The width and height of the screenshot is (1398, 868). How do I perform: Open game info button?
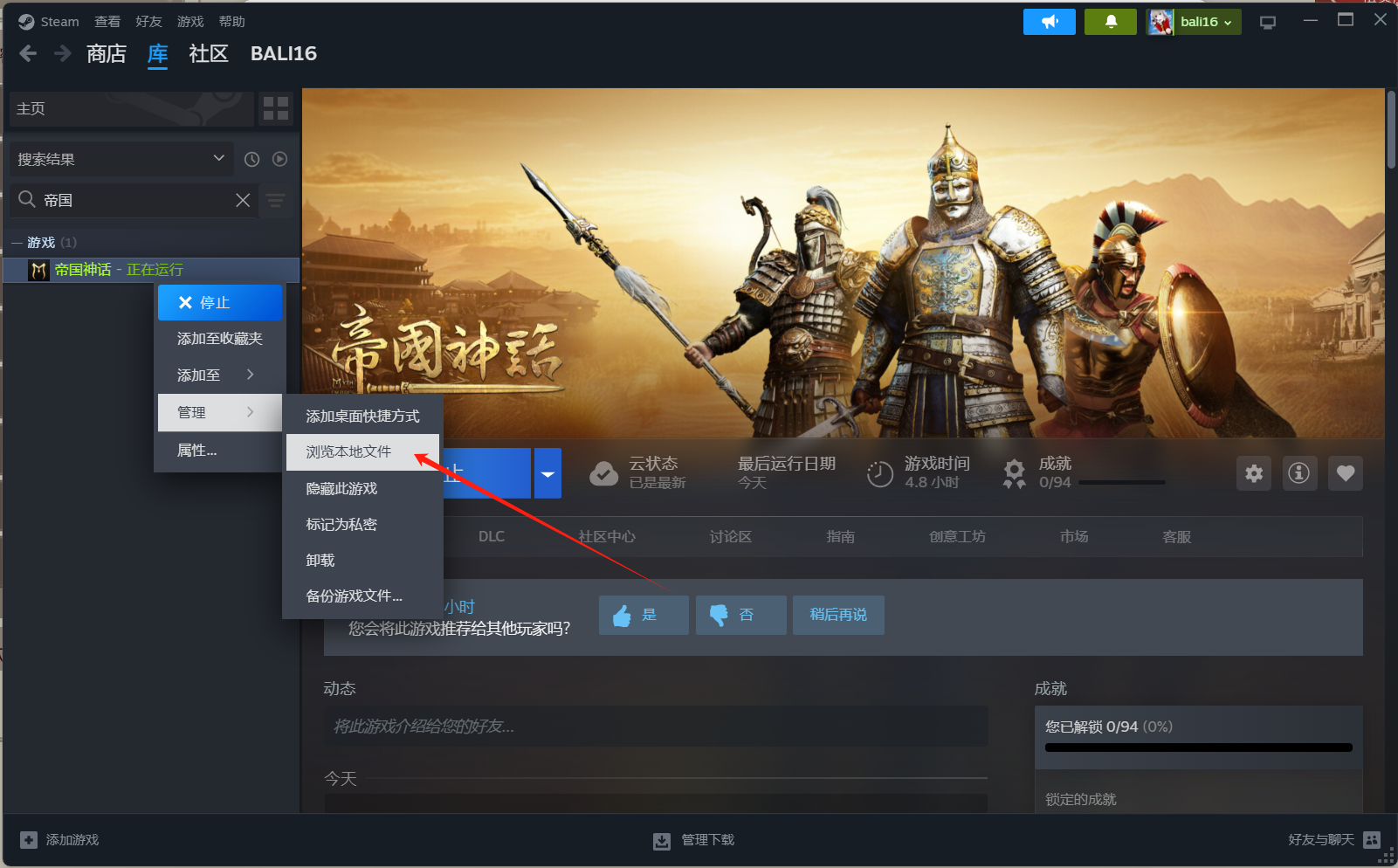[1299, 473]
